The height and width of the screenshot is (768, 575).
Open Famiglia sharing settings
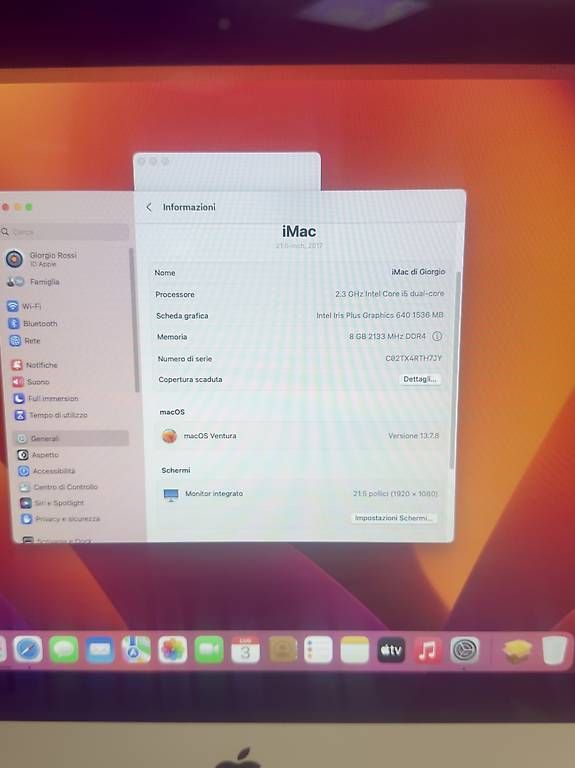[x=33, y=282]
